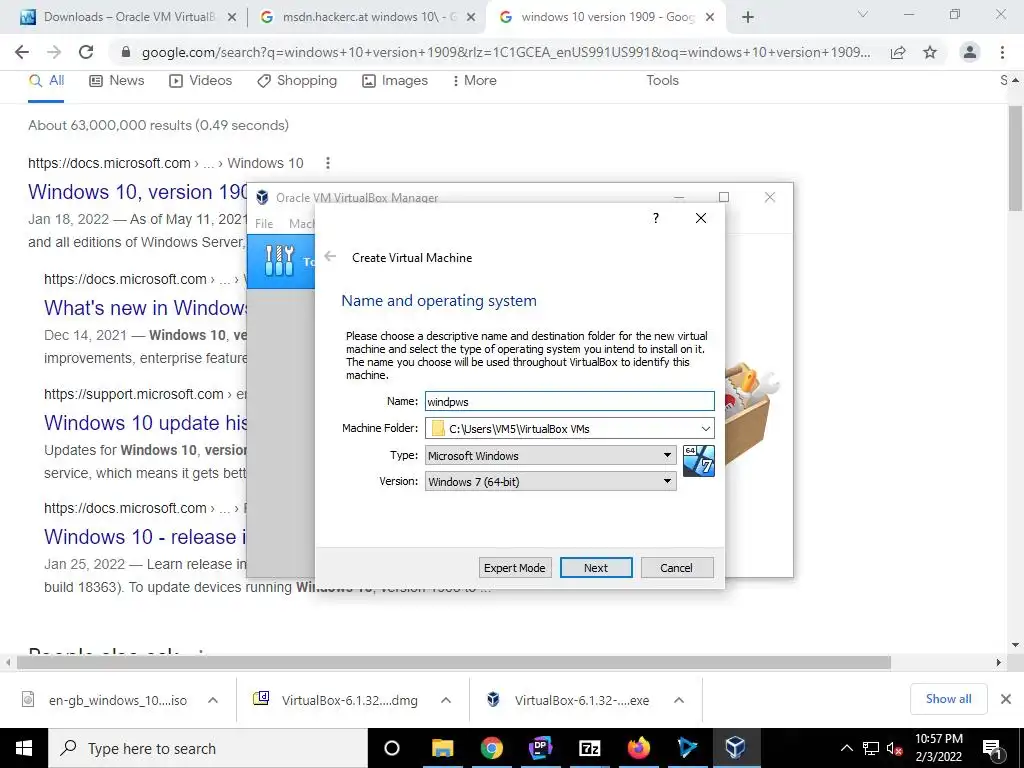Click Show all downloads button

coord(948,699)
